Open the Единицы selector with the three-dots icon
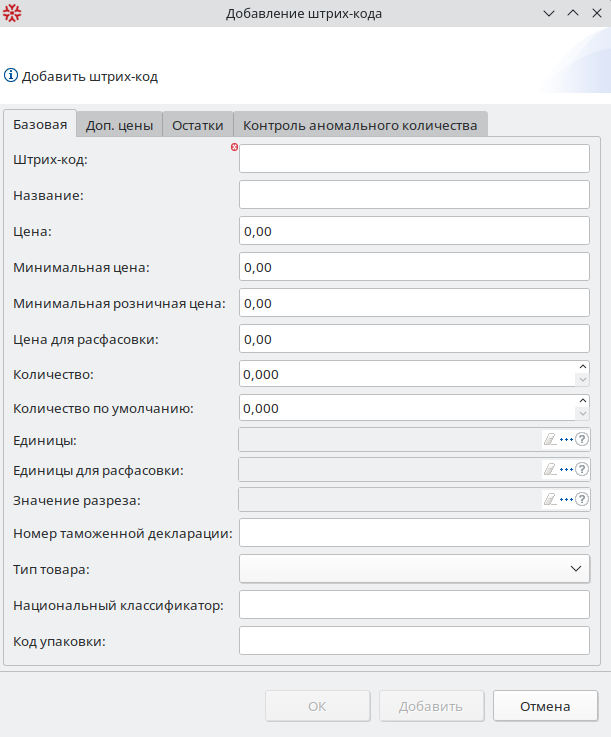The width and height of the screenshot is (611, 737). (566, 439)
